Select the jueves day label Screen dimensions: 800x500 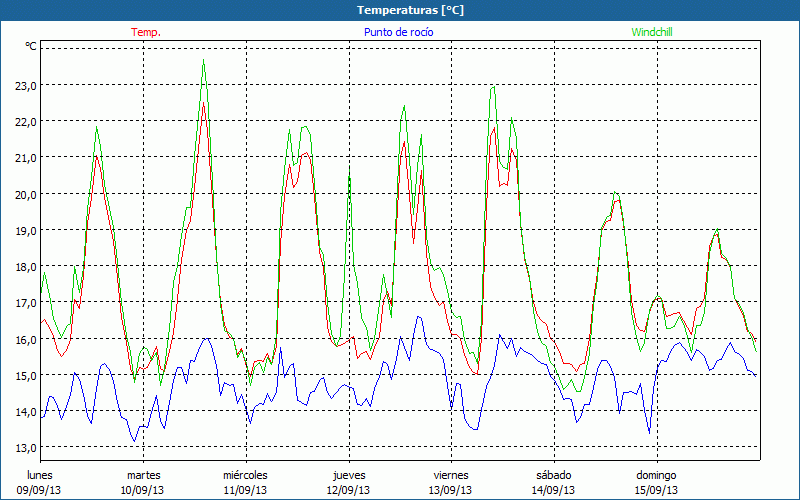click(x=348, y=474)
